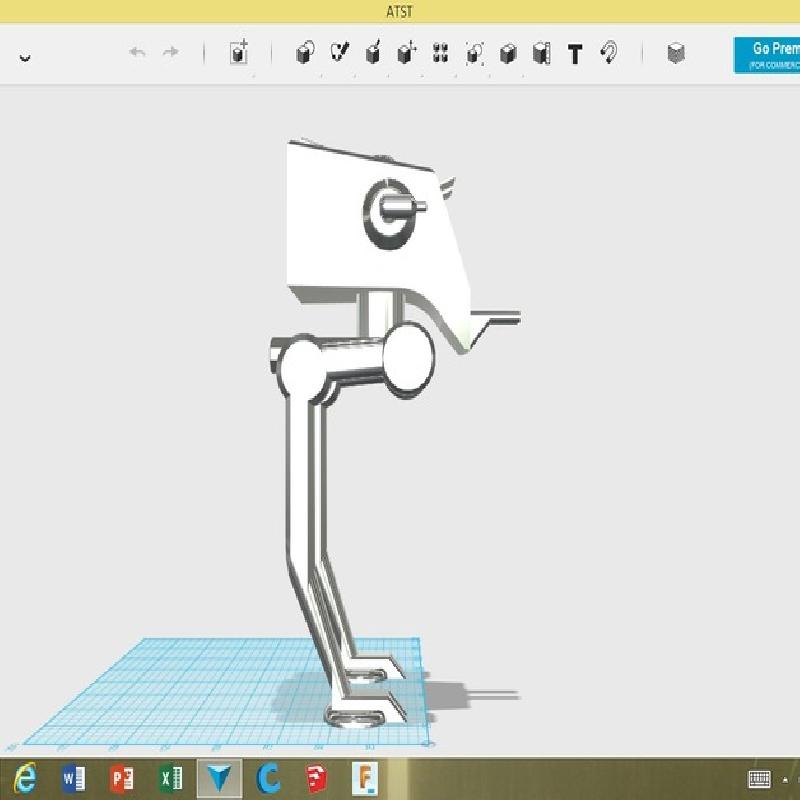800x800 pixels.
Task: Open the Material cube tool
Action: click(x=676, y=53)
